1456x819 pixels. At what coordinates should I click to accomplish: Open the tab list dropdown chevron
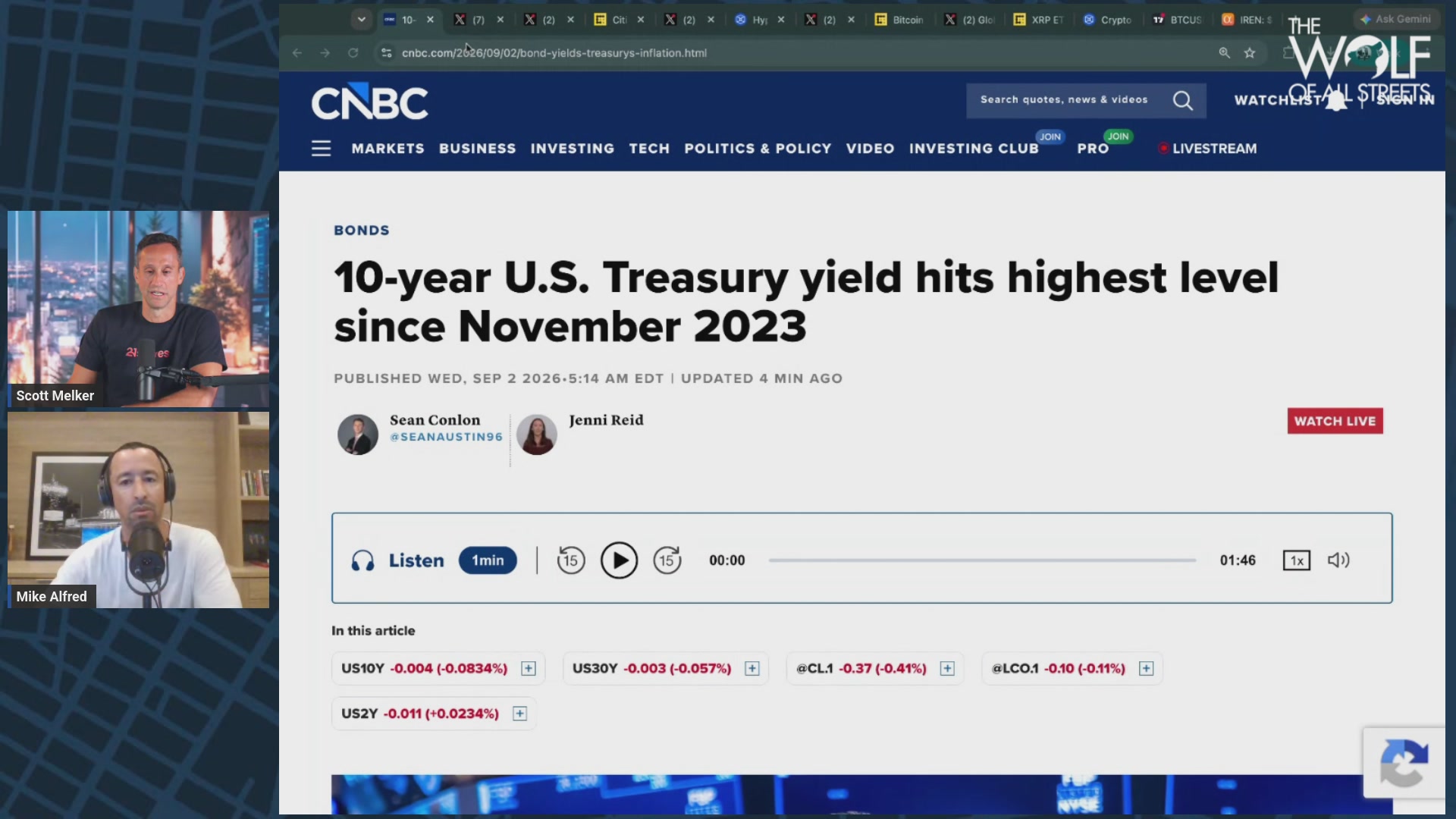click(362, 20)
